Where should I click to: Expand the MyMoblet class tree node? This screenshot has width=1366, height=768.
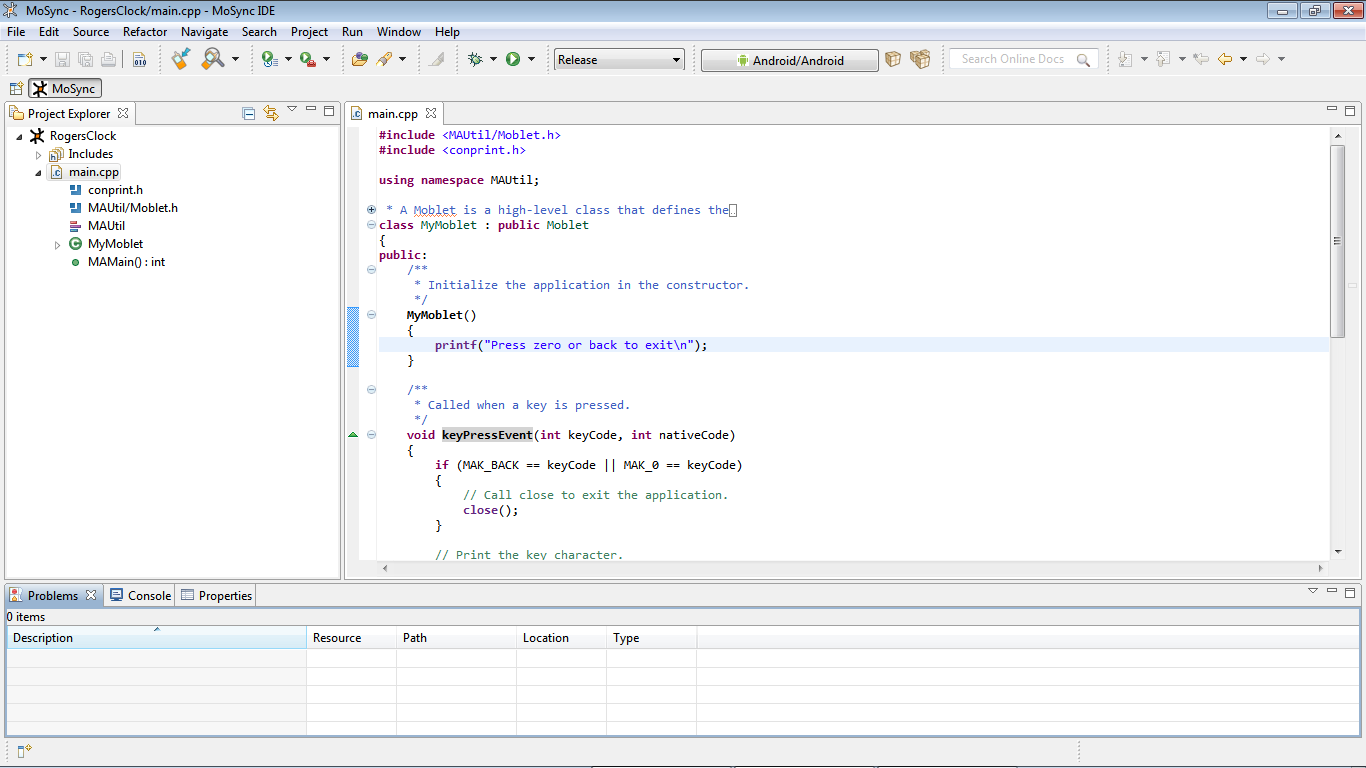57,244
